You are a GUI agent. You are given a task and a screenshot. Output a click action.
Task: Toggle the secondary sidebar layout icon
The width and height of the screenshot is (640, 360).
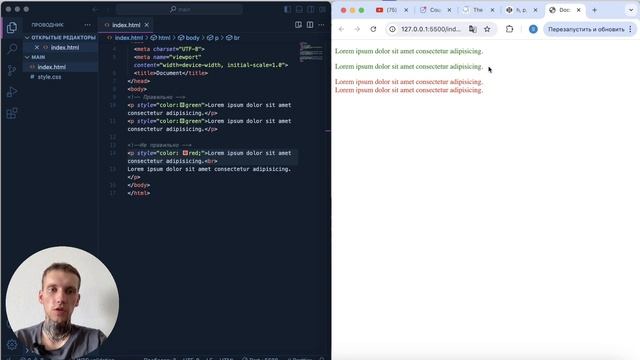311,9
